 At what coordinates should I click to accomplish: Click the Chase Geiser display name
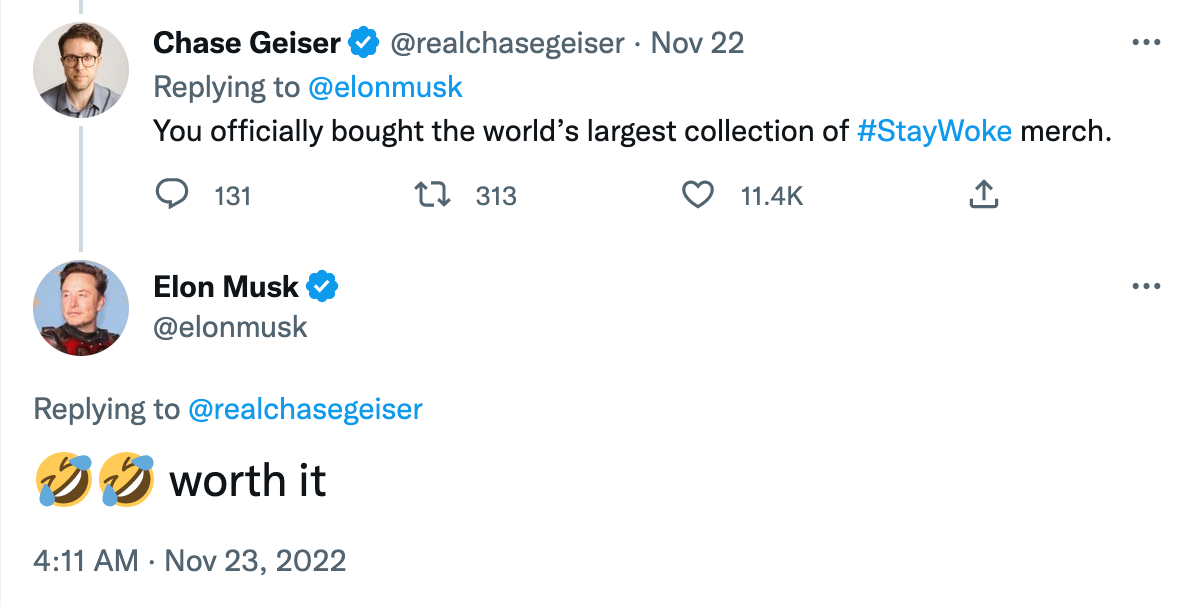pyautogui.click(x=246, y=43)
